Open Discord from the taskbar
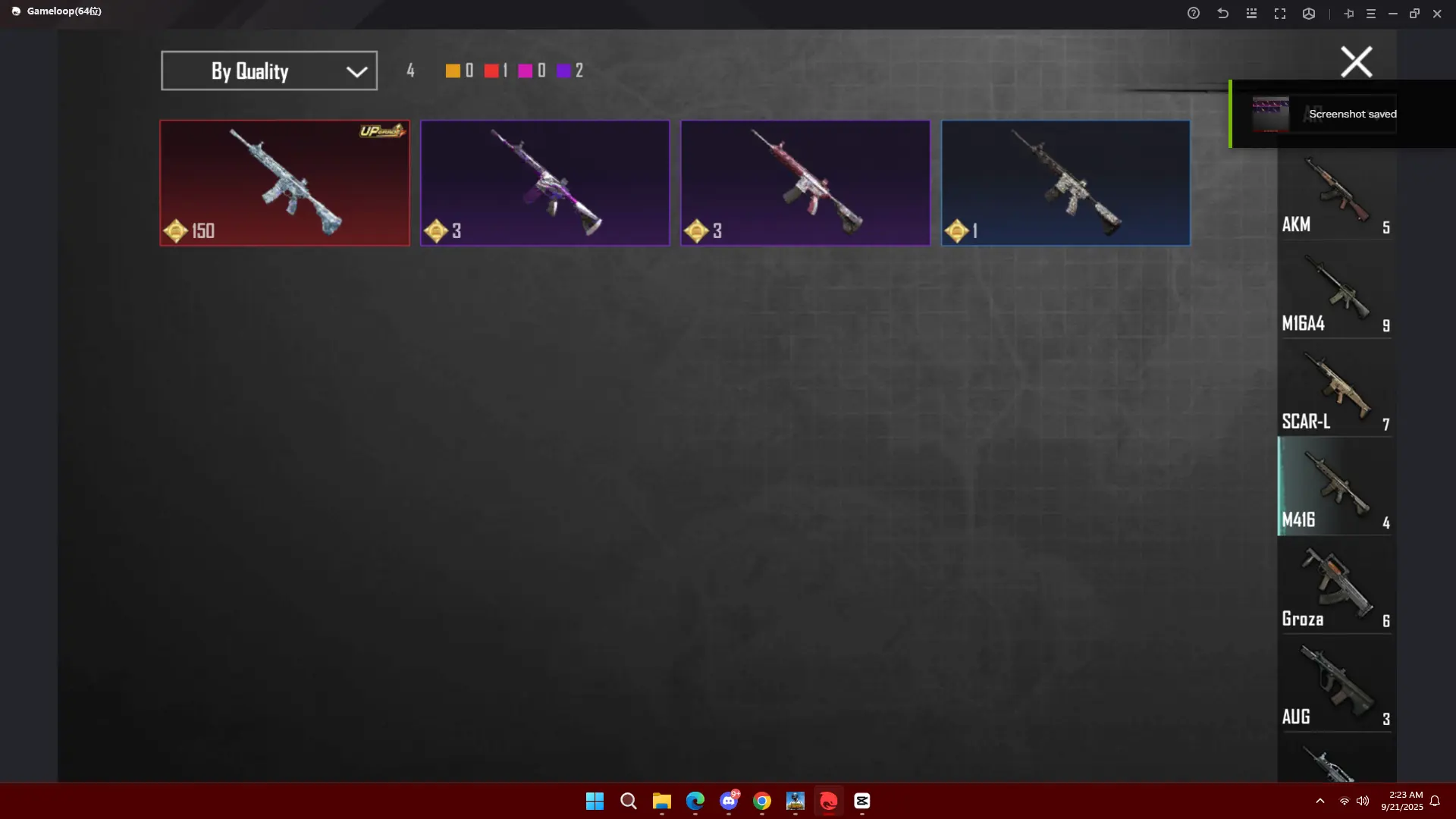This screenshot has height=819, width=1456. 729,801
